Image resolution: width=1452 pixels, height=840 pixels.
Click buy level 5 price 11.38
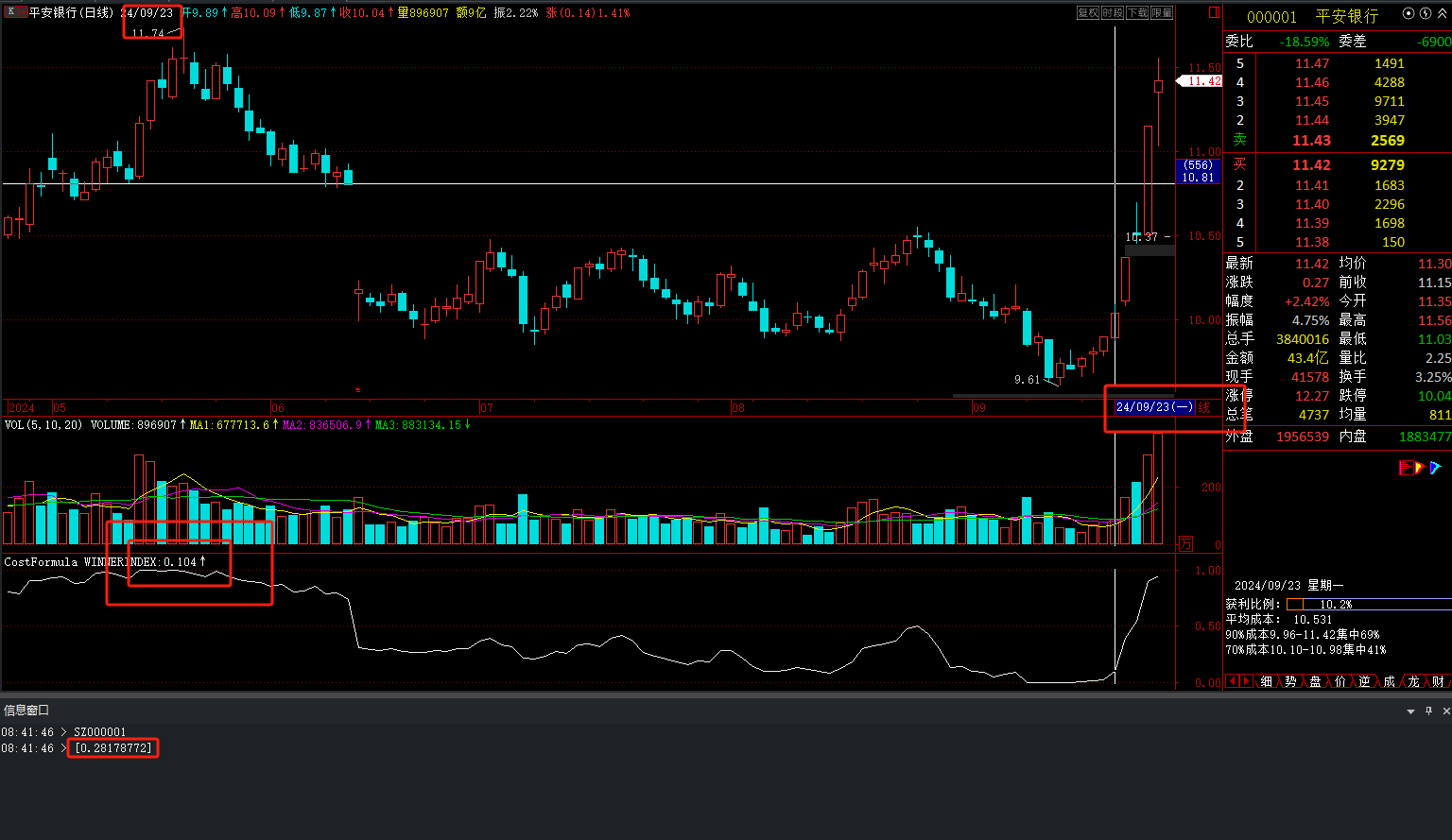(1312, 242)
